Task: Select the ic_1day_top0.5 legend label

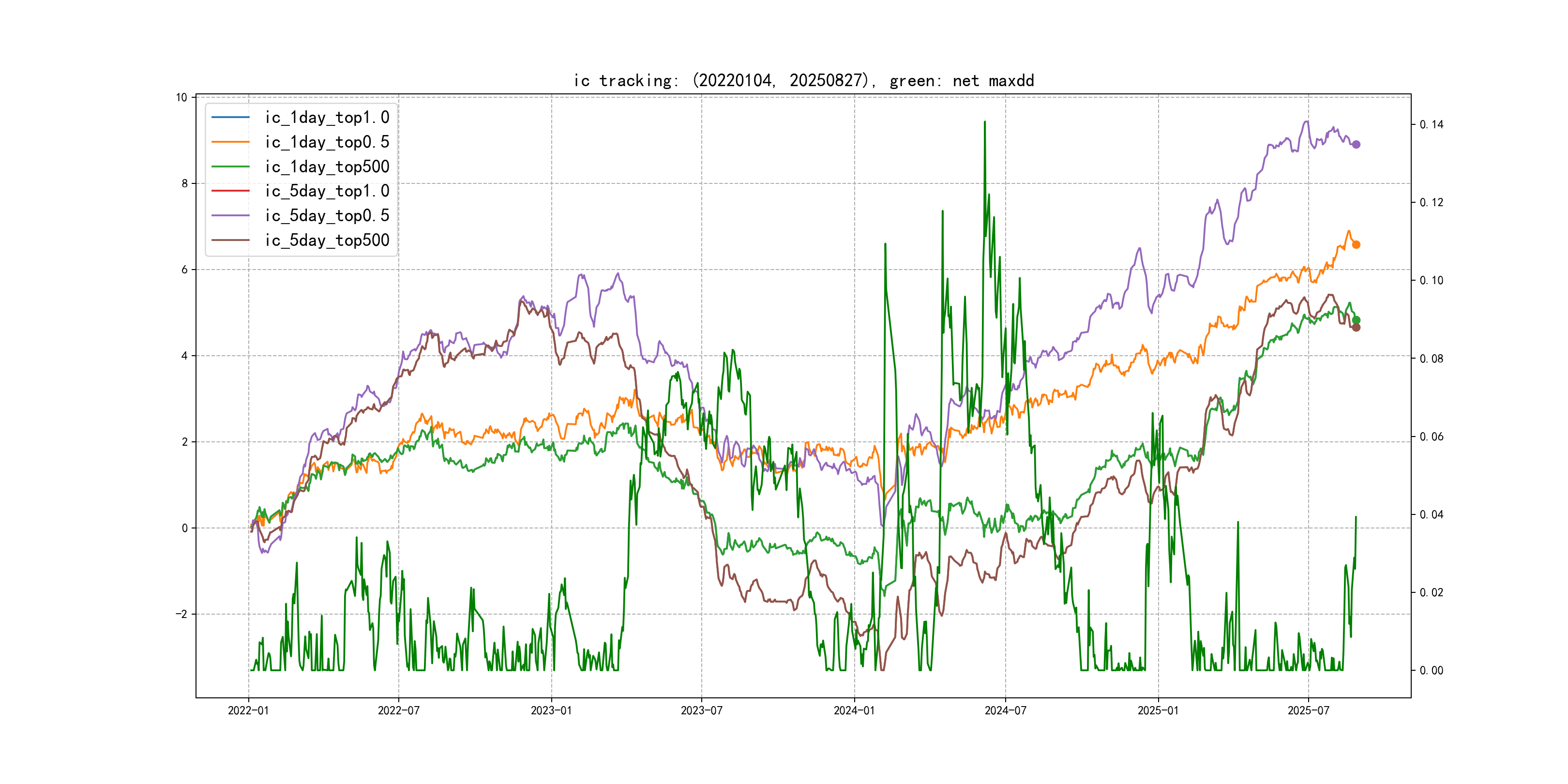Action: [327, 142]
